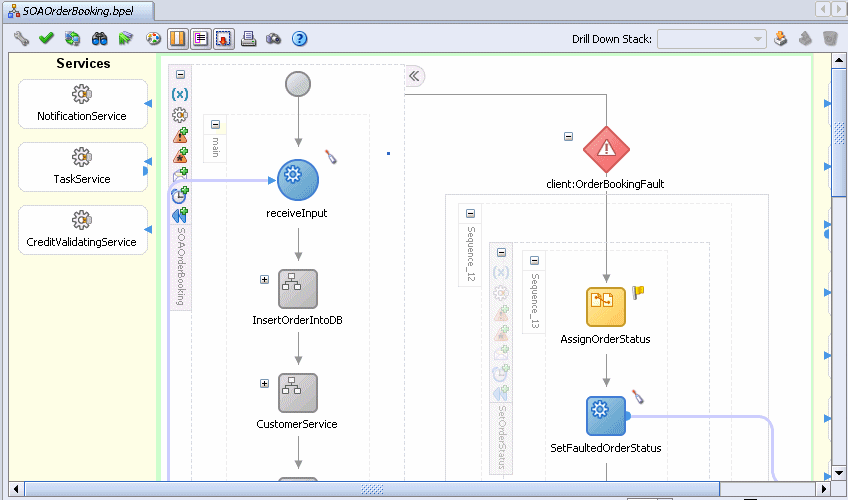This screenshot has width=848, height=500.
Task: Click the binoculars find icon
Action: tap(100, 38)
